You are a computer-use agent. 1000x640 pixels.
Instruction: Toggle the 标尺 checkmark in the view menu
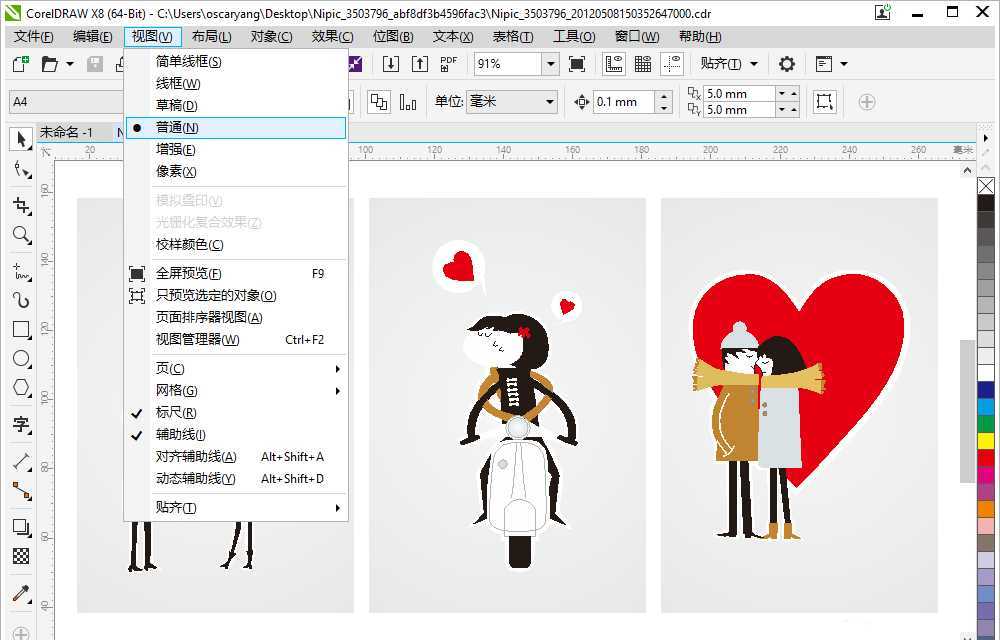175,412
